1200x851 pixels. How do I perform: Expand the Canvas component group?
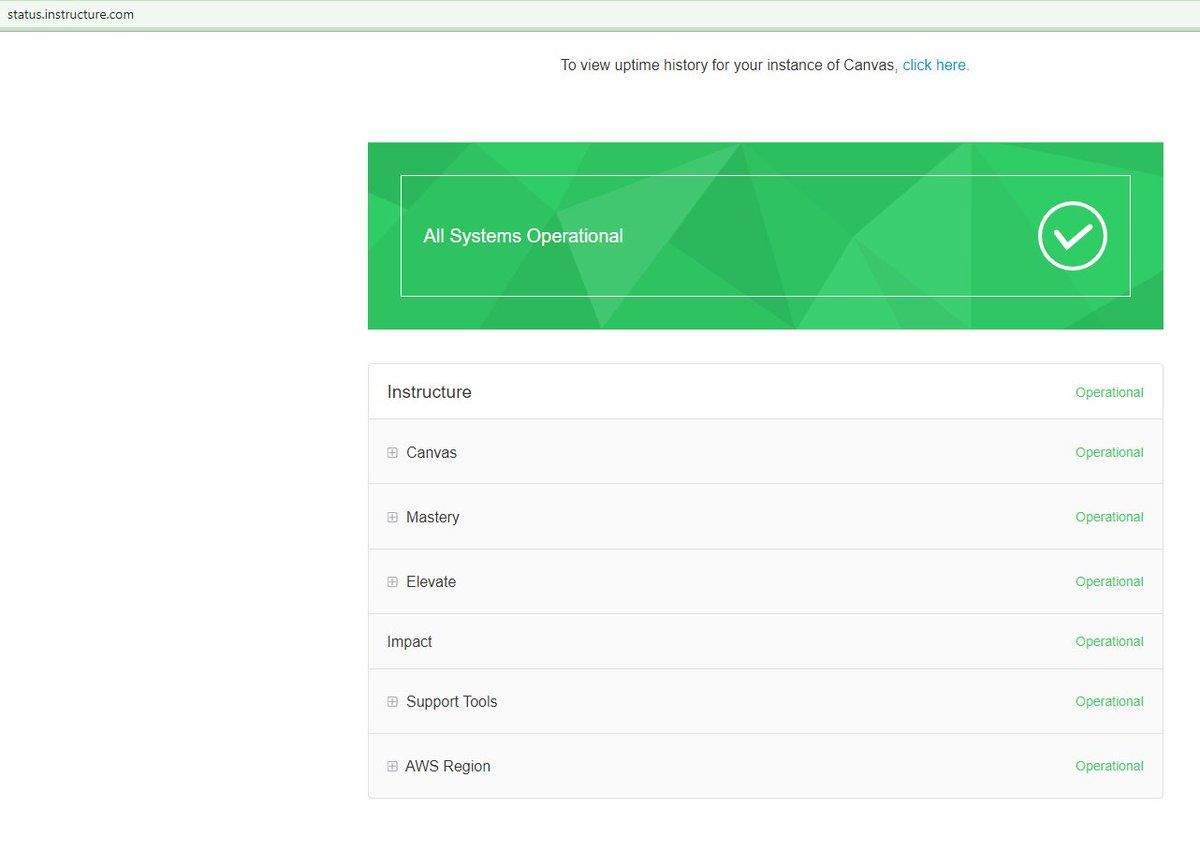pyautogui.click(x=392, y=453)
